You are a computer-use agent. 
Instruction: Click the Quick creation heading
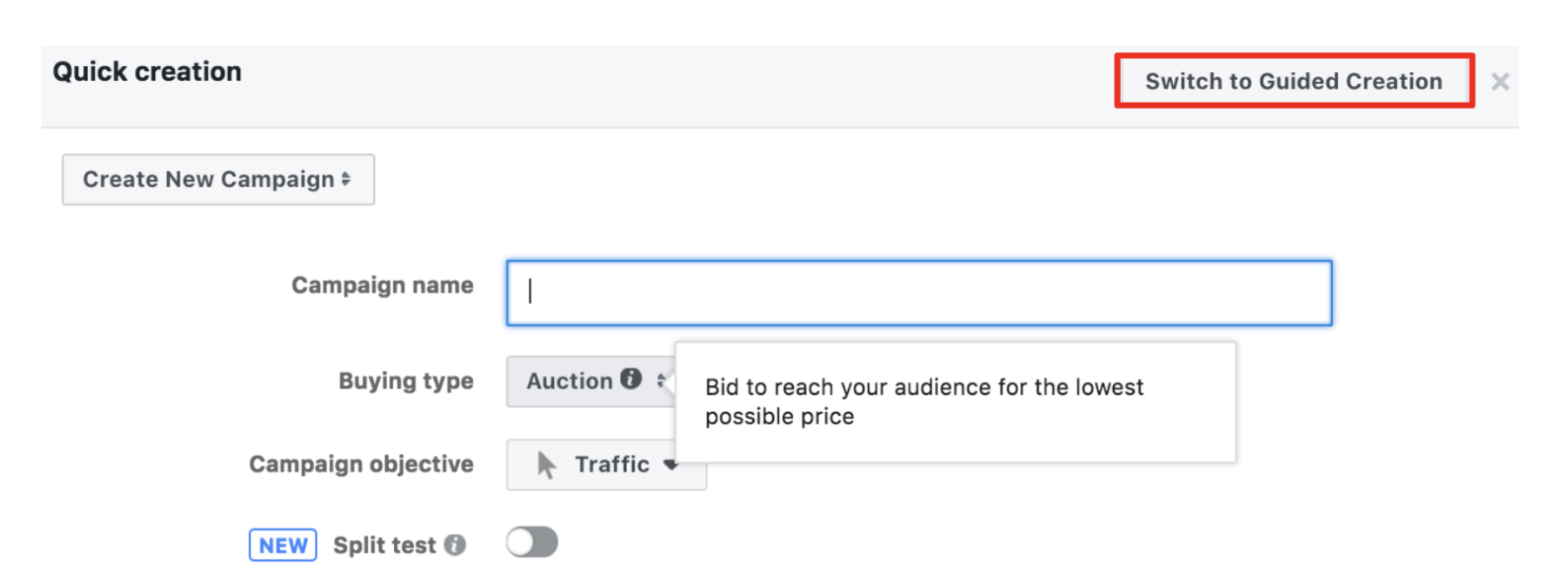(x=147, y=72)
